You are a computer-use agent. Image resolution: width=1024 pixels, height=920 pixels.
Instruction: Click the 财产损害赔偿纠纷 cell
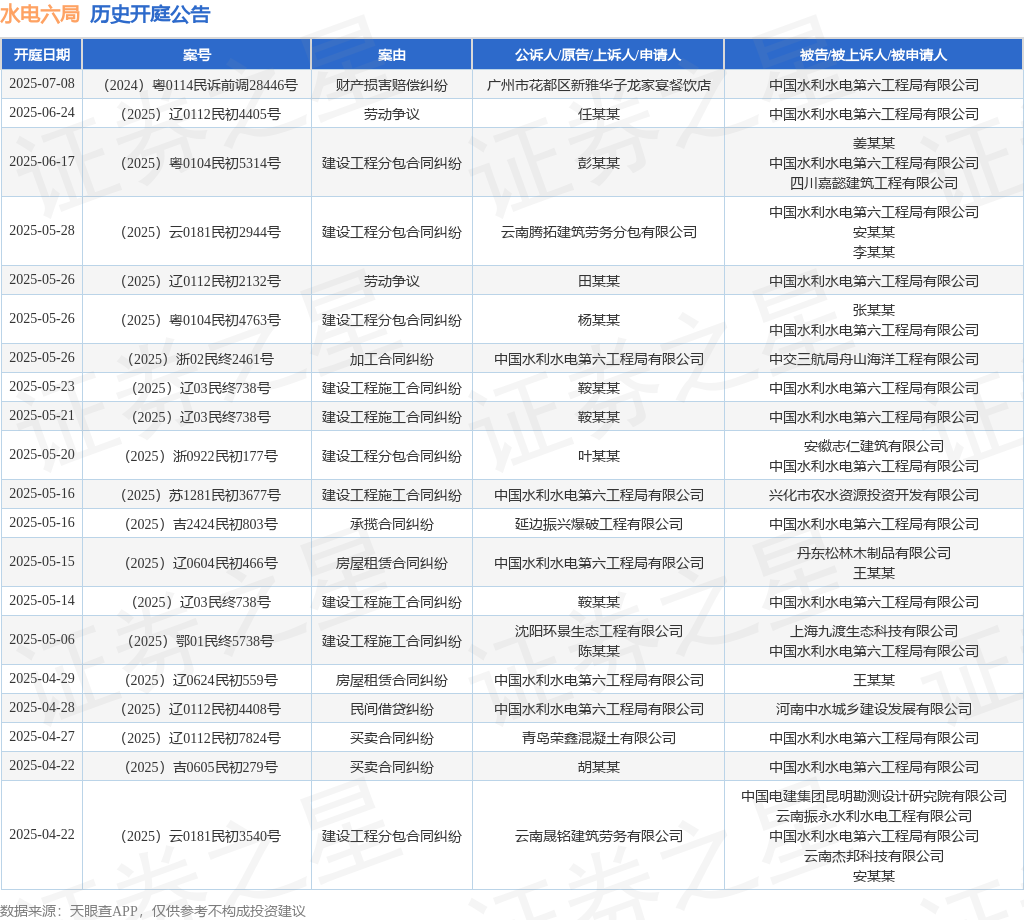coord(392,85)
